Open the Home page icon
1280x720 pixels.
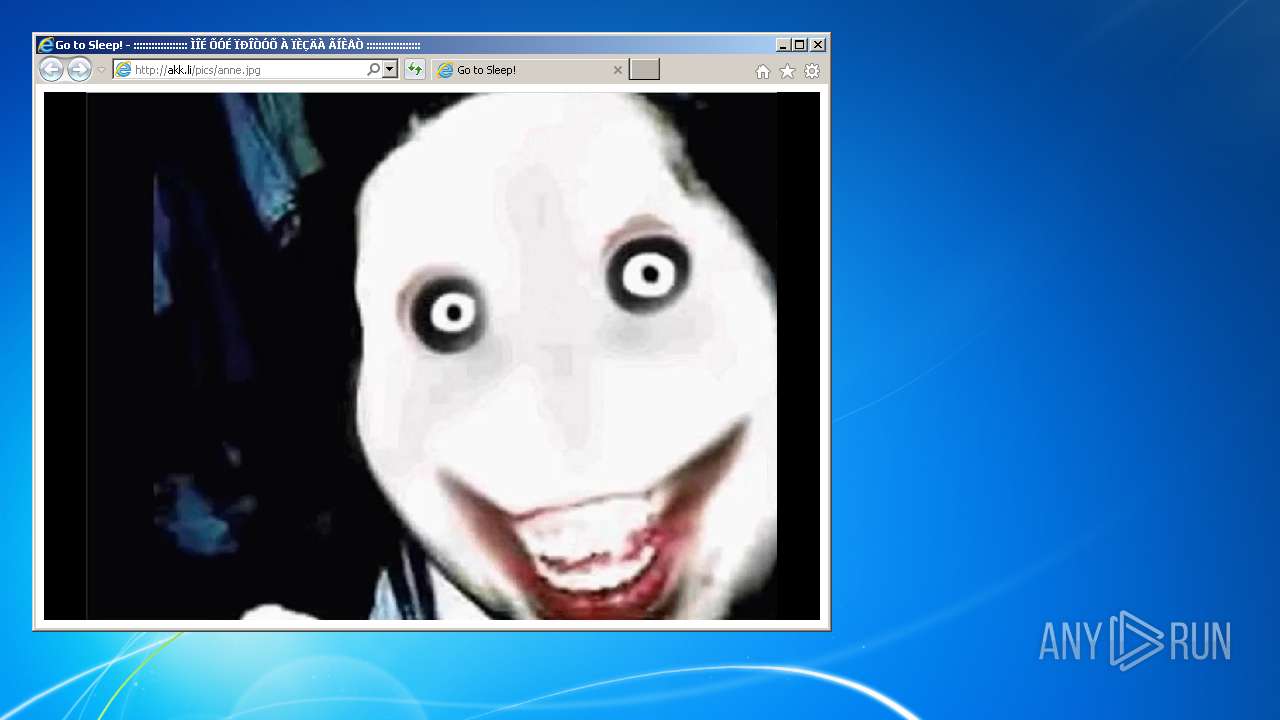coord(763,71)
